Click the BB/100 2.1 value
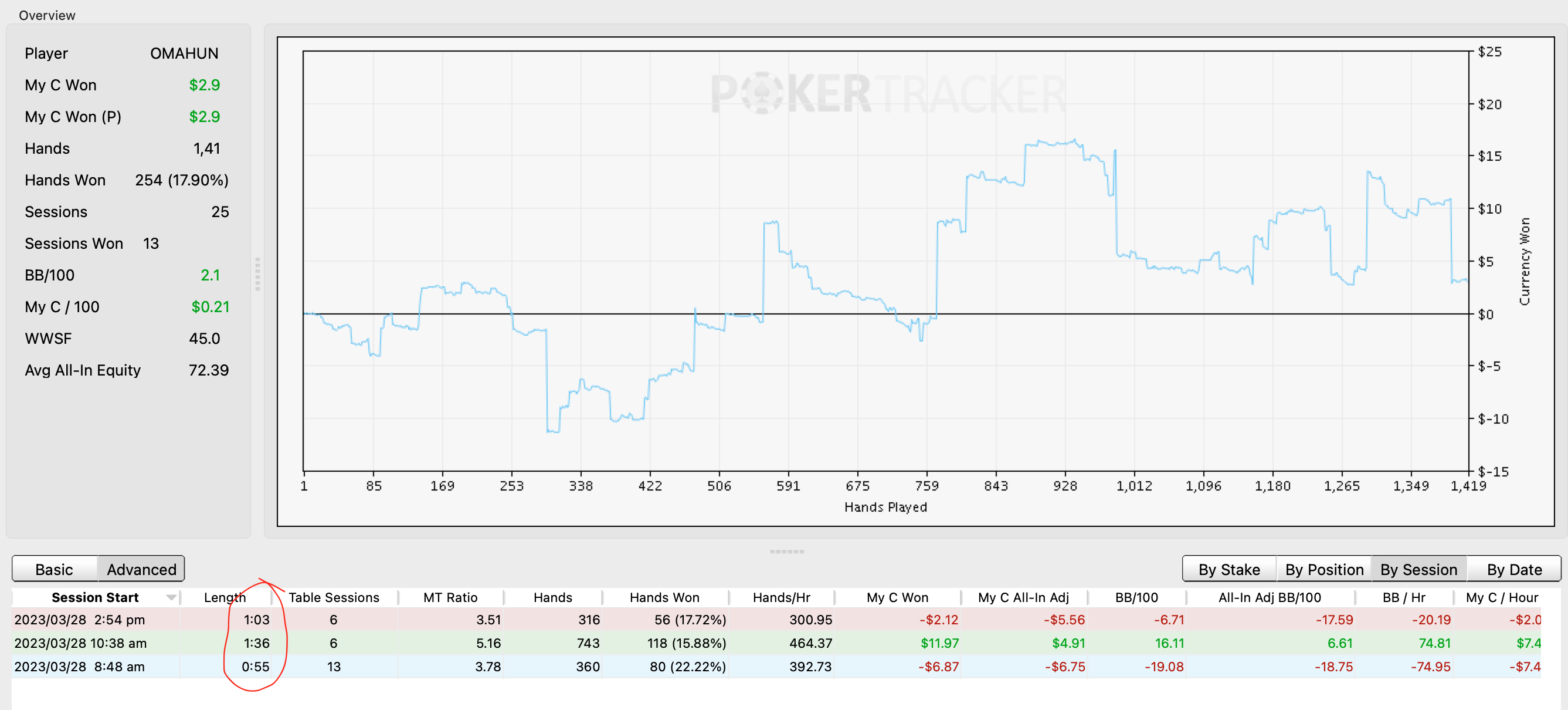This screenshot has height=710, width=1568. pyautogui.click(x=210, y=275)
